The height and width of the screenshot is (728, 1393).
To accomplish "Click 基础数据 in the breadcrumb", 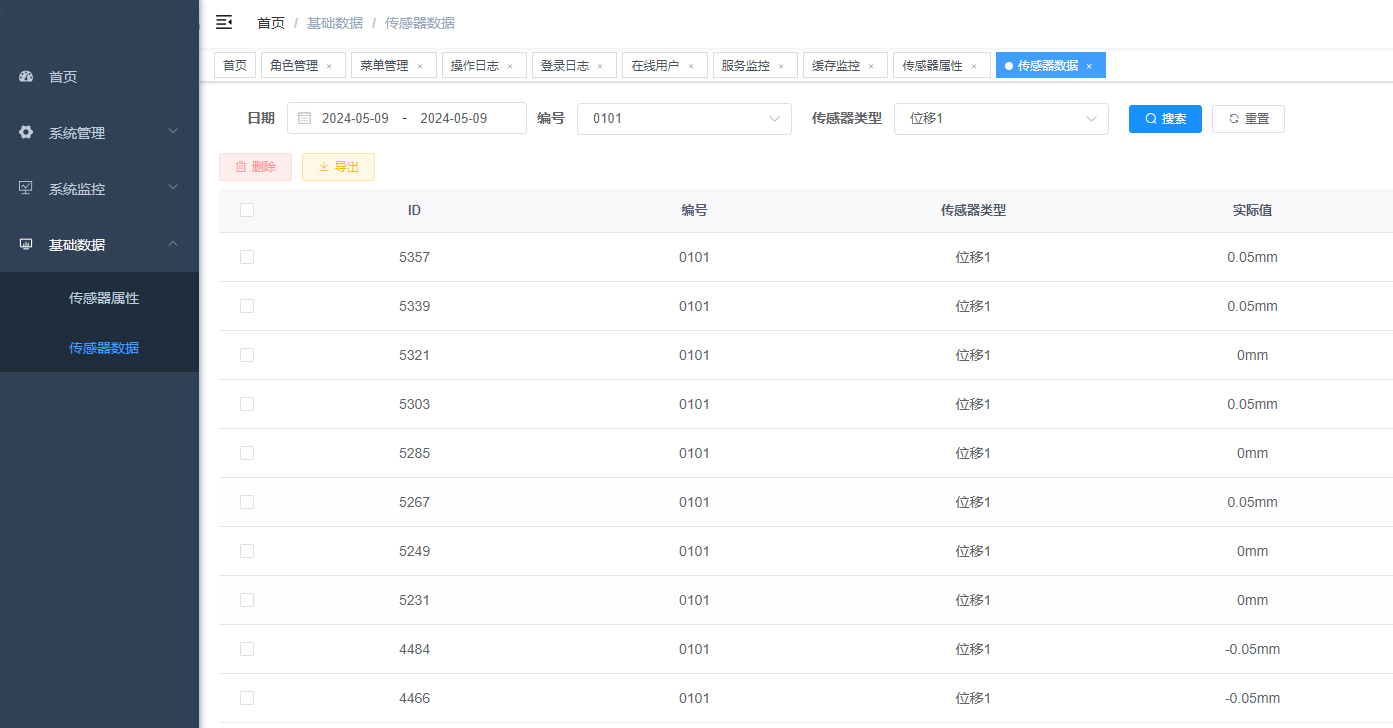I will point(335,22).
